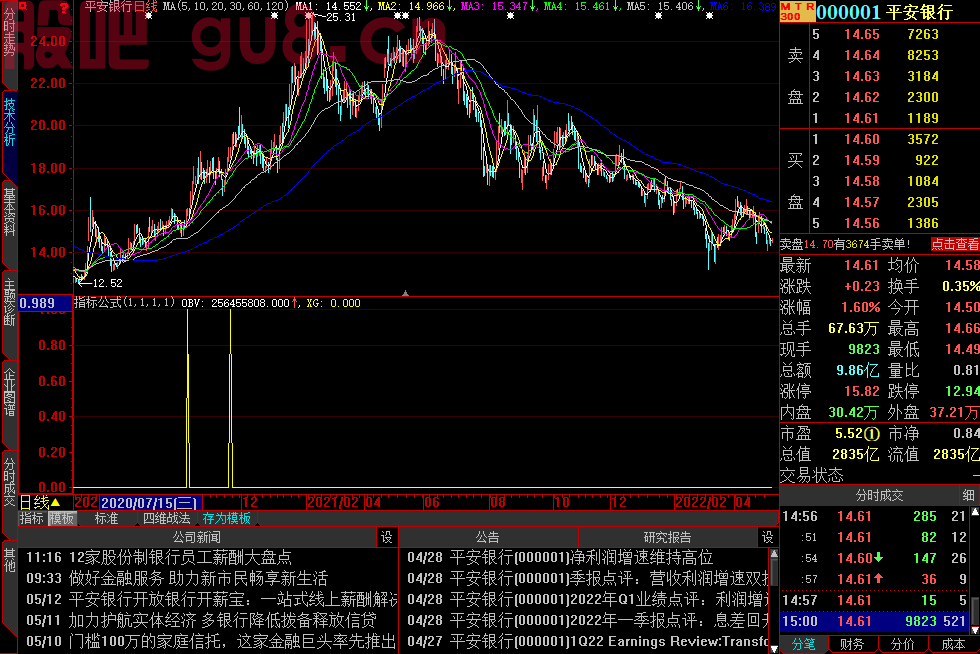Click the red question mark help icon
The width and height of the screenshot is (980, 654).
pyautogui.click(x=63, y=8)
